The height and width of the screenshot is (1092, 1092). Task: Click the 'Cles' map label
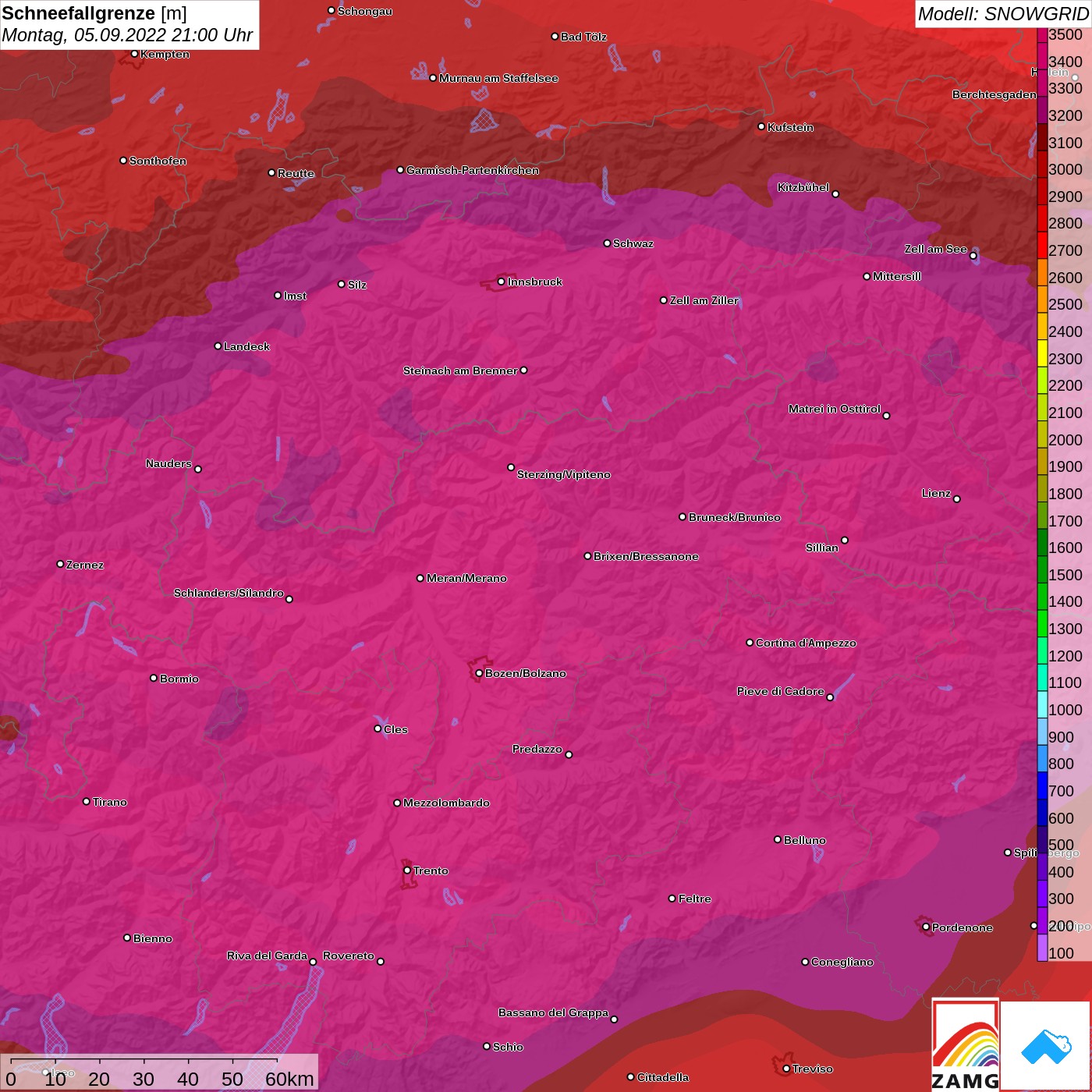[395, 729]
